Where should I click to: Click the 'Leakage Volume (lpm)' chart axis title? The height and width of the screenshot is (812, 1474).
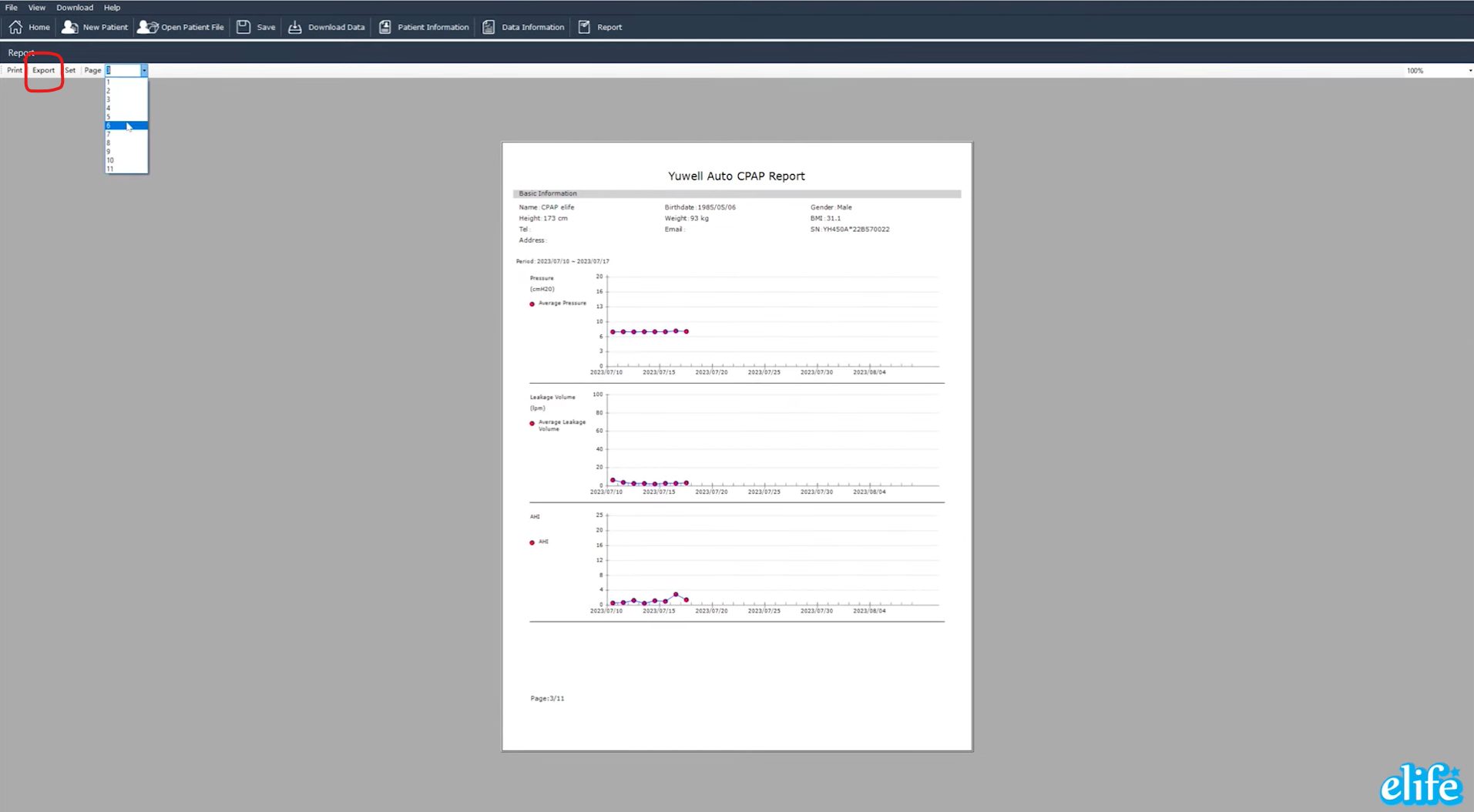tap(552, 402)
